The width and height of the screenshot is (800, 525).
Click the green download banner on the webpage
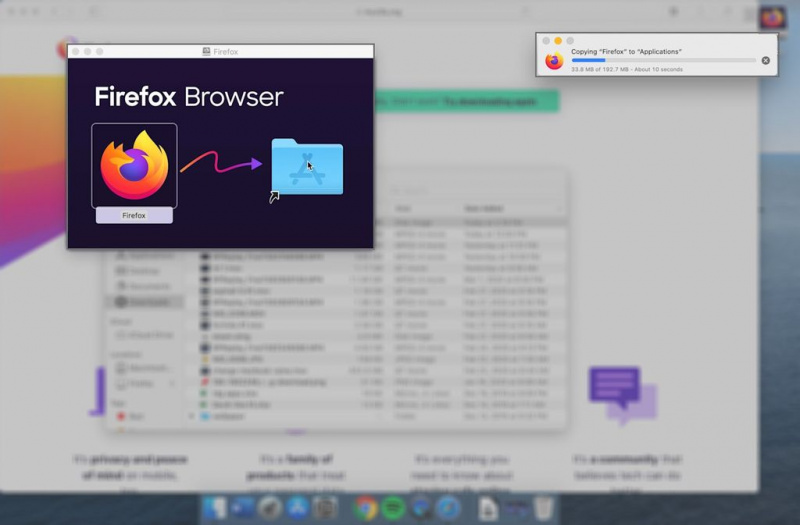click(467, 102)
